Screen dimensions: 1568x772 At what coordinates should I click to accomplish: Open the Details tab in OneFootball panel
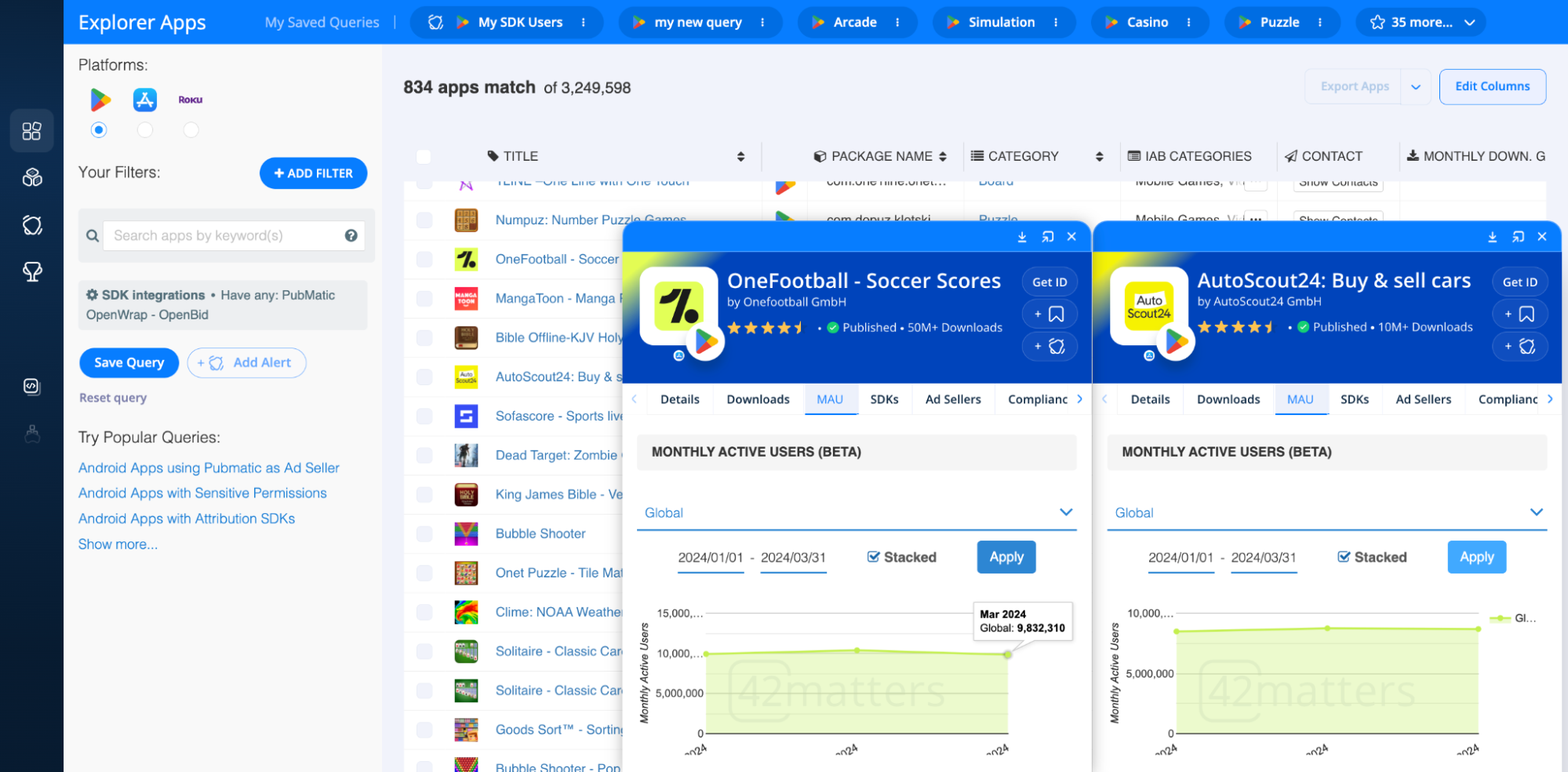(x=680, y=399)
